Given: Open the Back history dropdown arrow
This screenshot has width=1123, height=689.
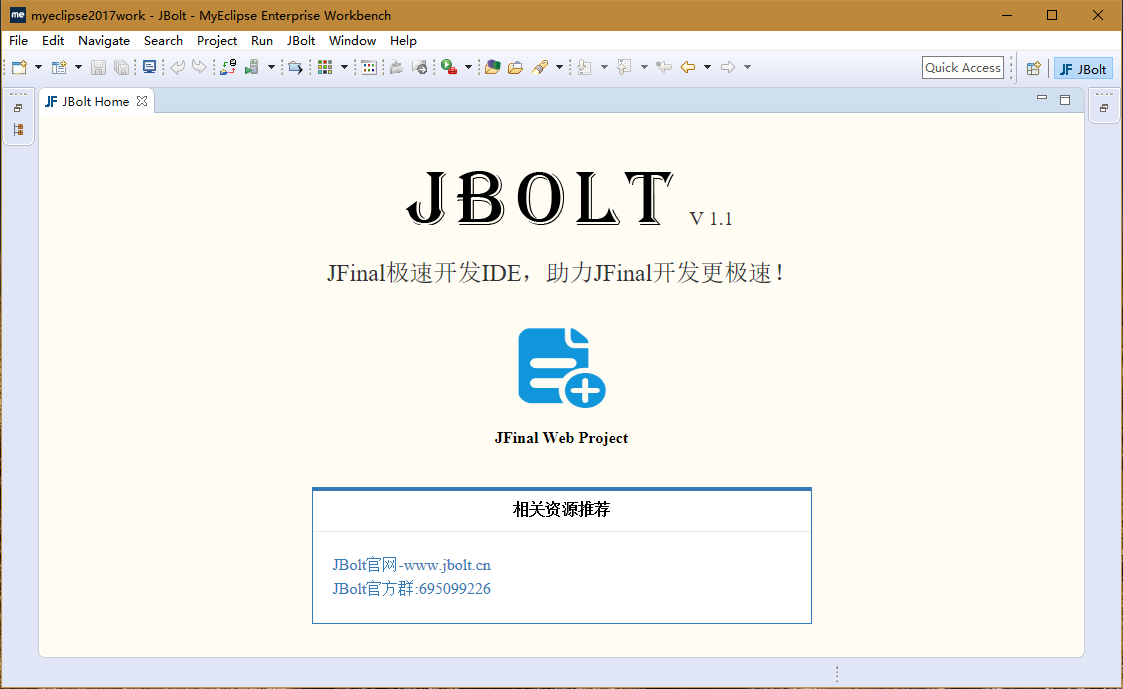Looking at the screenshot, I should tap(708, 67).
